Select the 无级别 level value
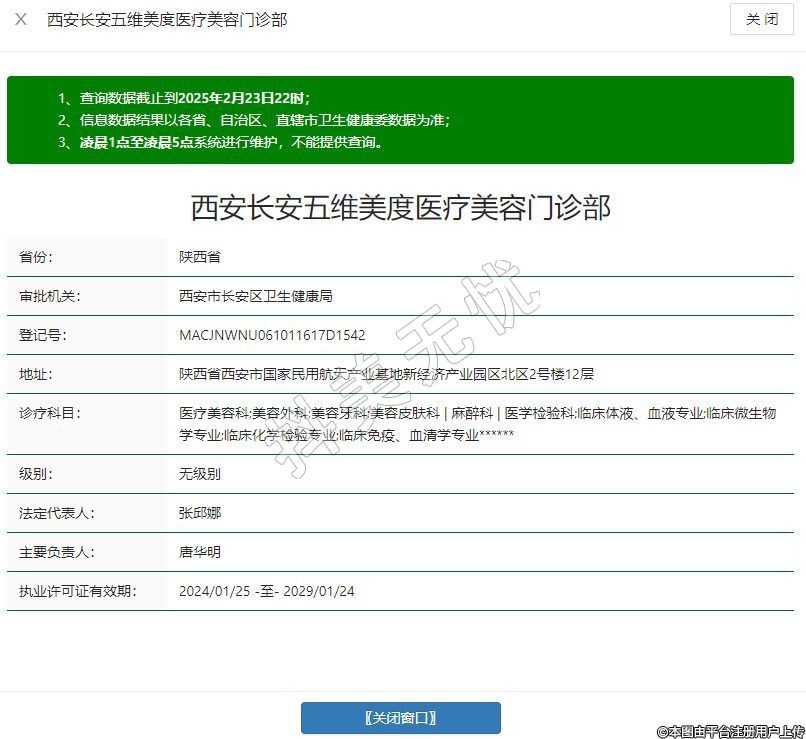 tap(200, 474)
